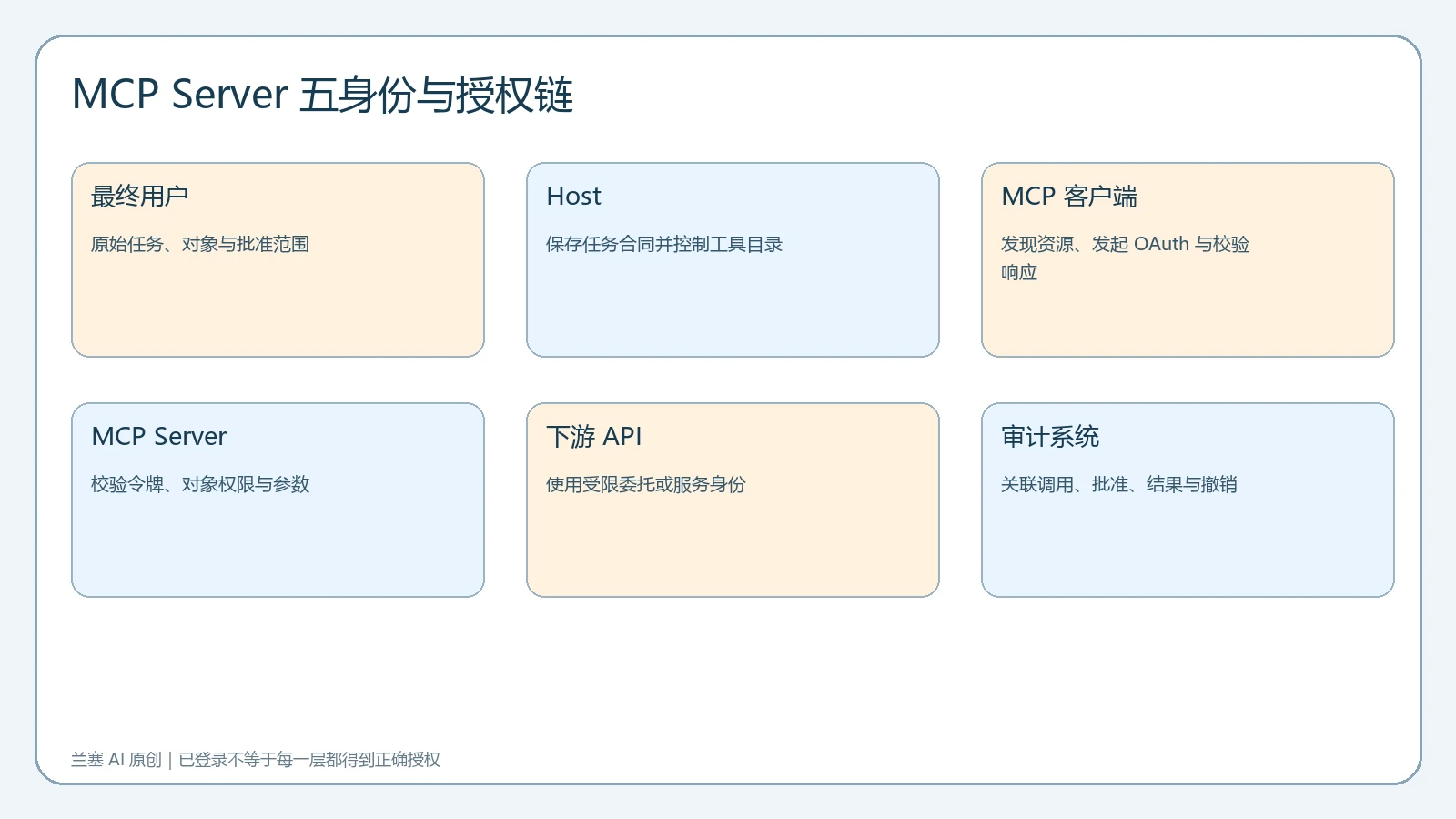Click the text "使用受限委托或服务身份"
This screenshot has height=819, width=1456.
click(646, 484)
